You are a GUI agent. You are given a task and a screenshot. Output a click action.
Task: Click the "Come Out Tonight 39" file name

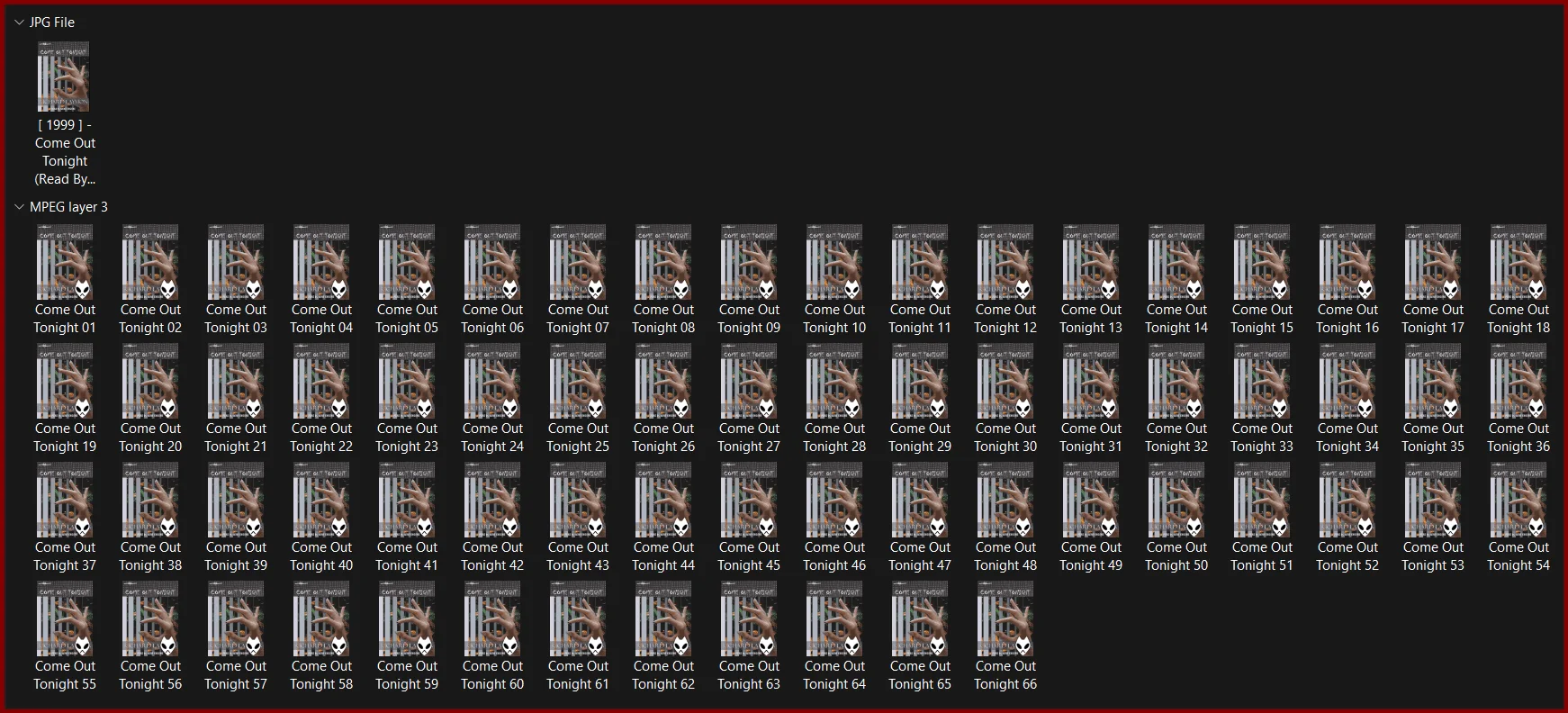pyautogui.click(x=236, y=556)
